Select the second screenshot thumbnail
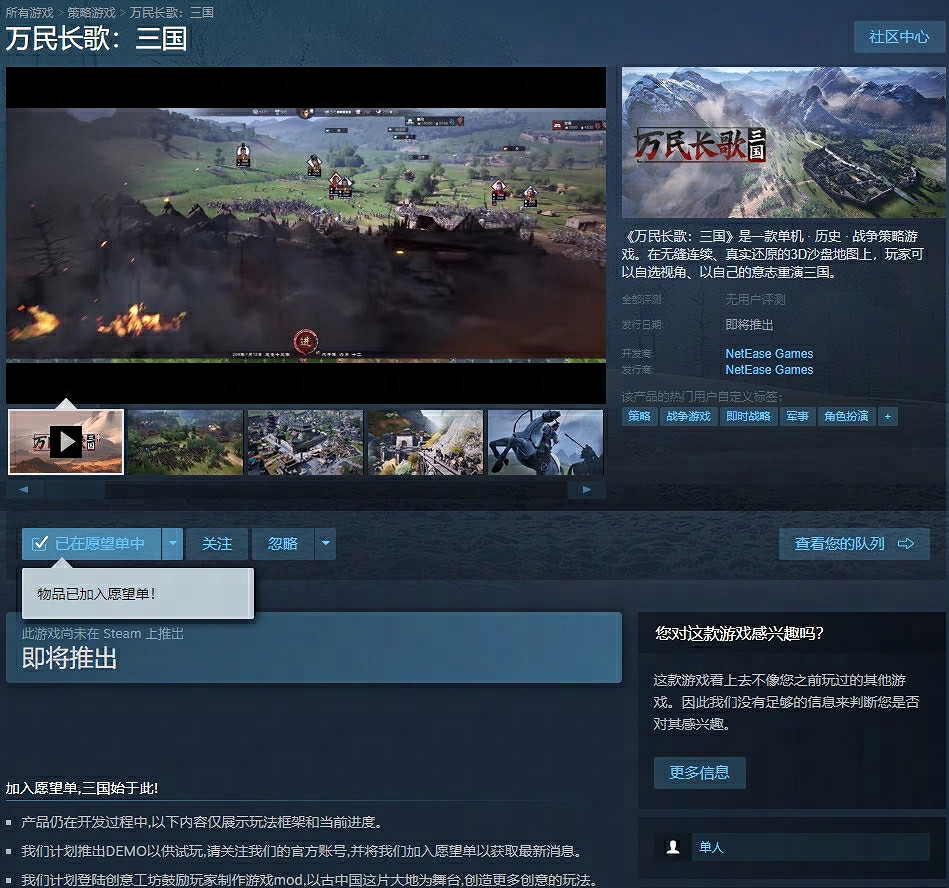 tap(185, 441)
